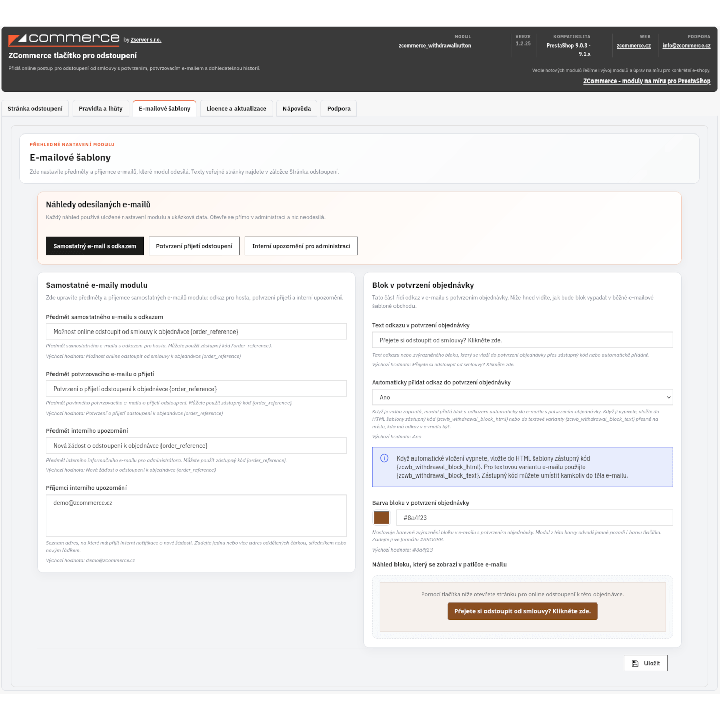Click the Zeeners s.r.o. link by the logo

pyautogui.click(x=146, y=40)
